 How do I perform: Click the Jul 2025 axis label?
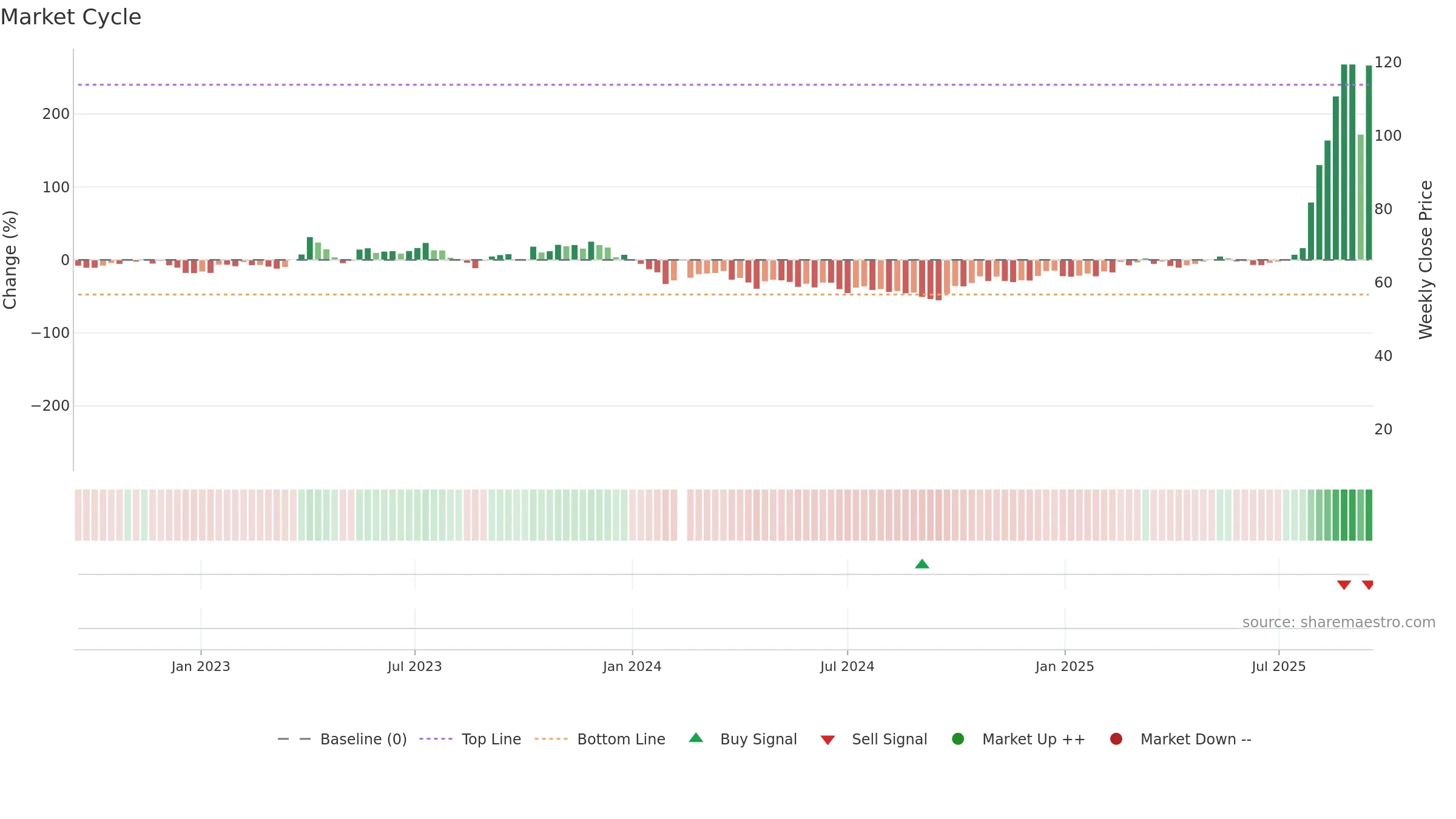[x=1279, y=667]
